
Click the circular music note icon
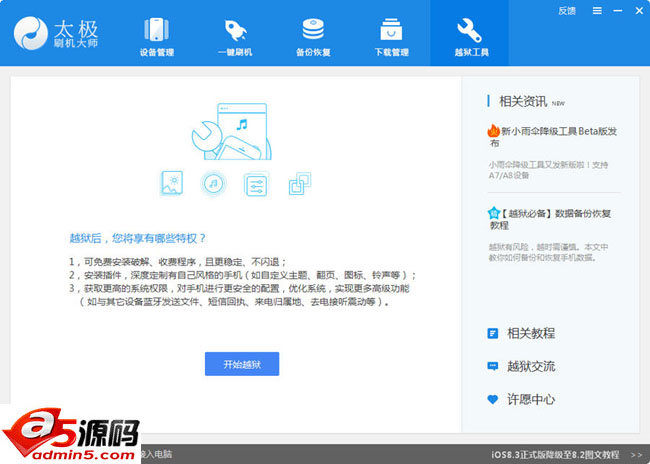click(x=212, y=183)
